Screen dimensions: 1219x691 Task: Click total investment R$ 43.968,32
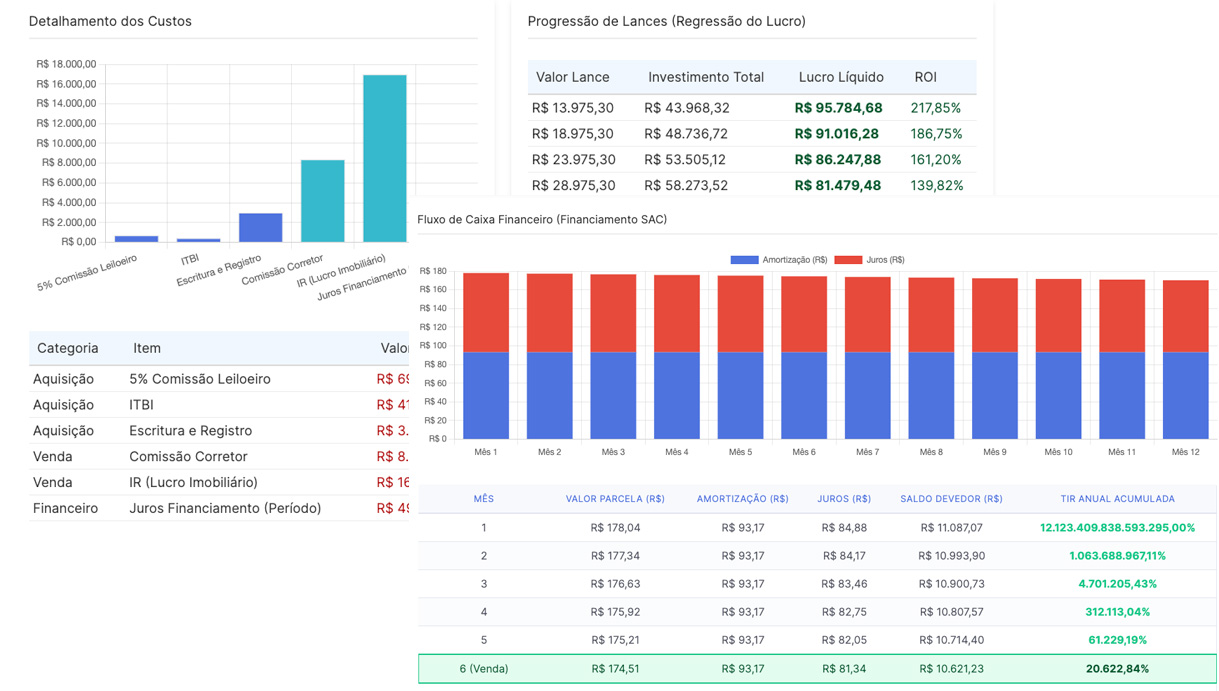pos(687,108)
